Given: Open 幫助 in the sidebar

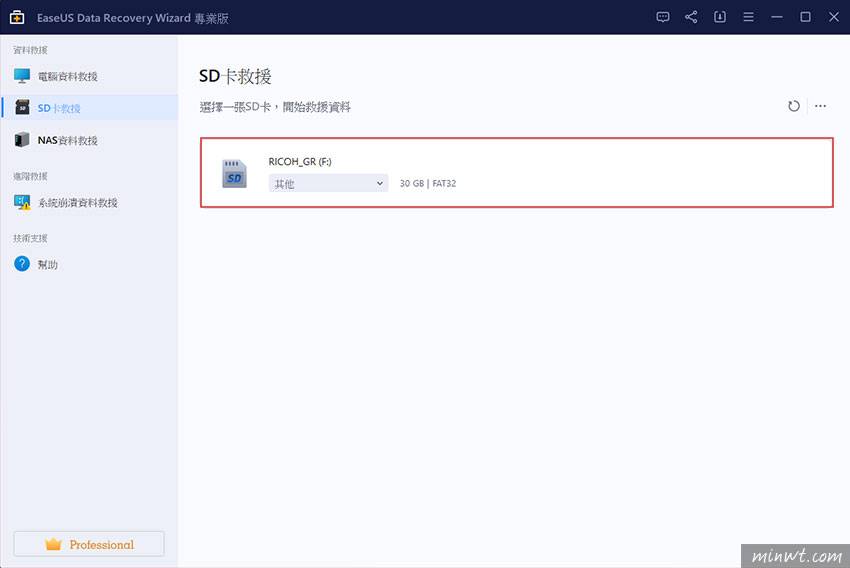Looking at the screenshot, I should click(89, 264).
